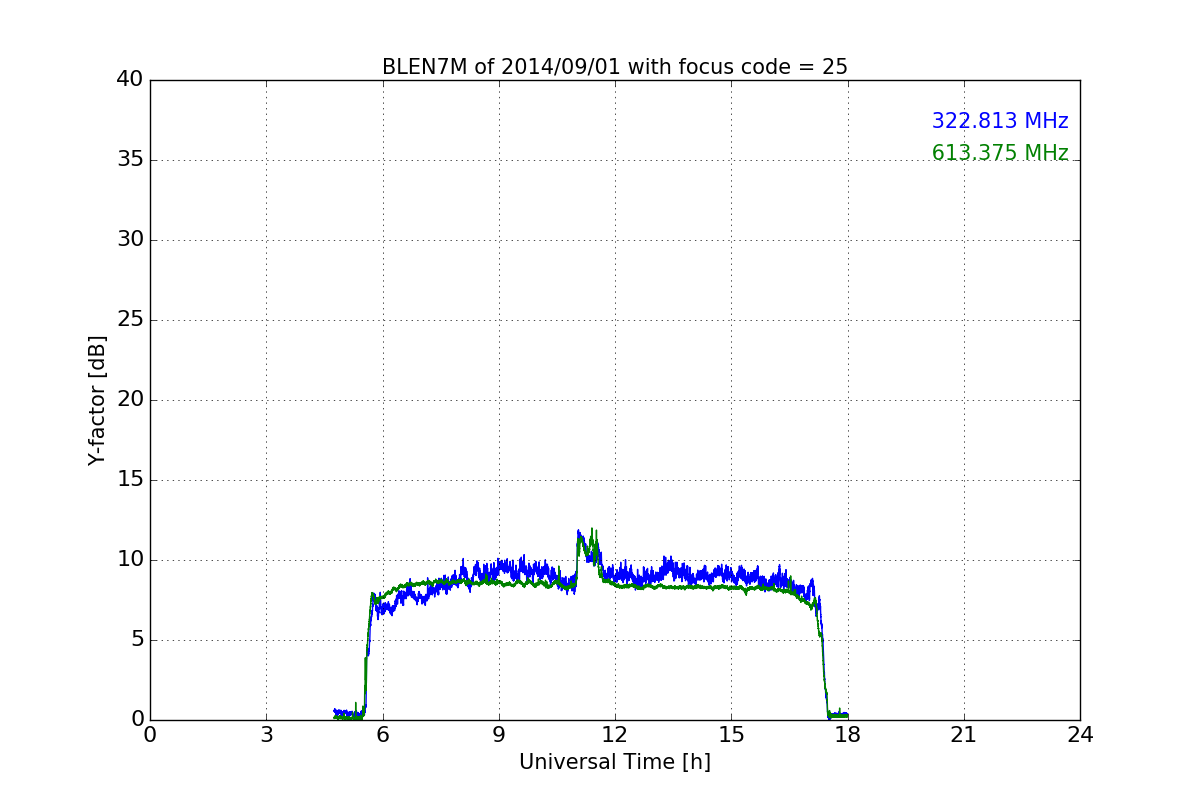Click the 'Universal Time [h]' axis label
Image resolution: width=1200 pixels, height=800 pixels.
tap(615, 762)
